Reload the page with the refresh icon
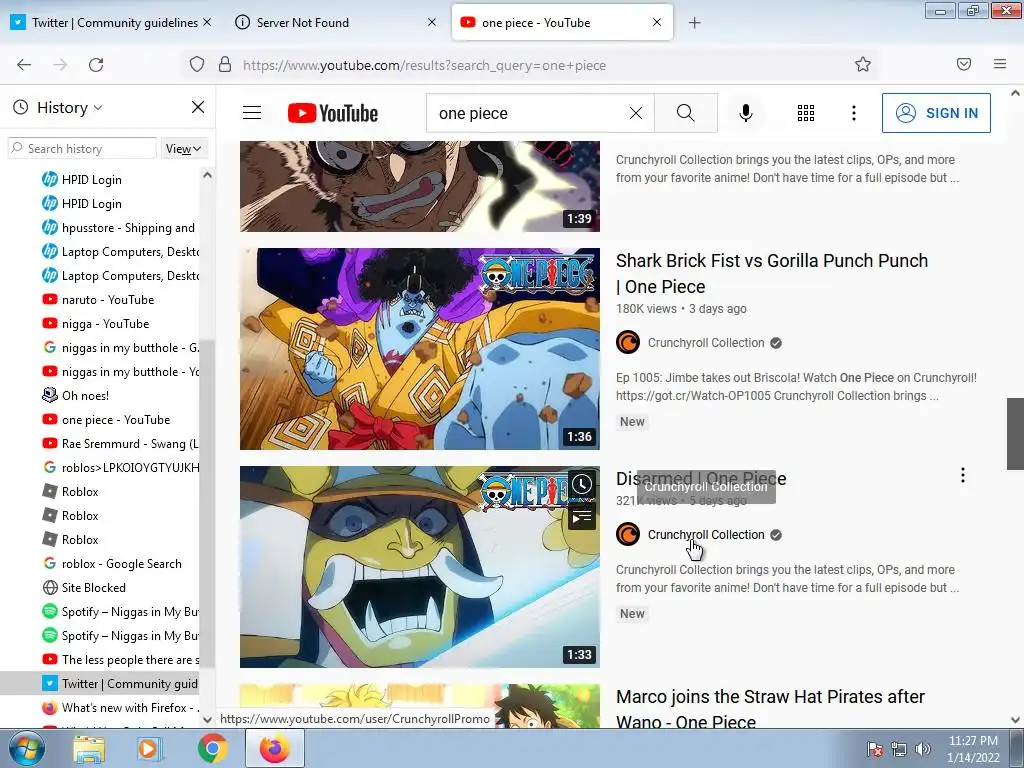The width and height of the screenshot is (1024, 768). 96,65
